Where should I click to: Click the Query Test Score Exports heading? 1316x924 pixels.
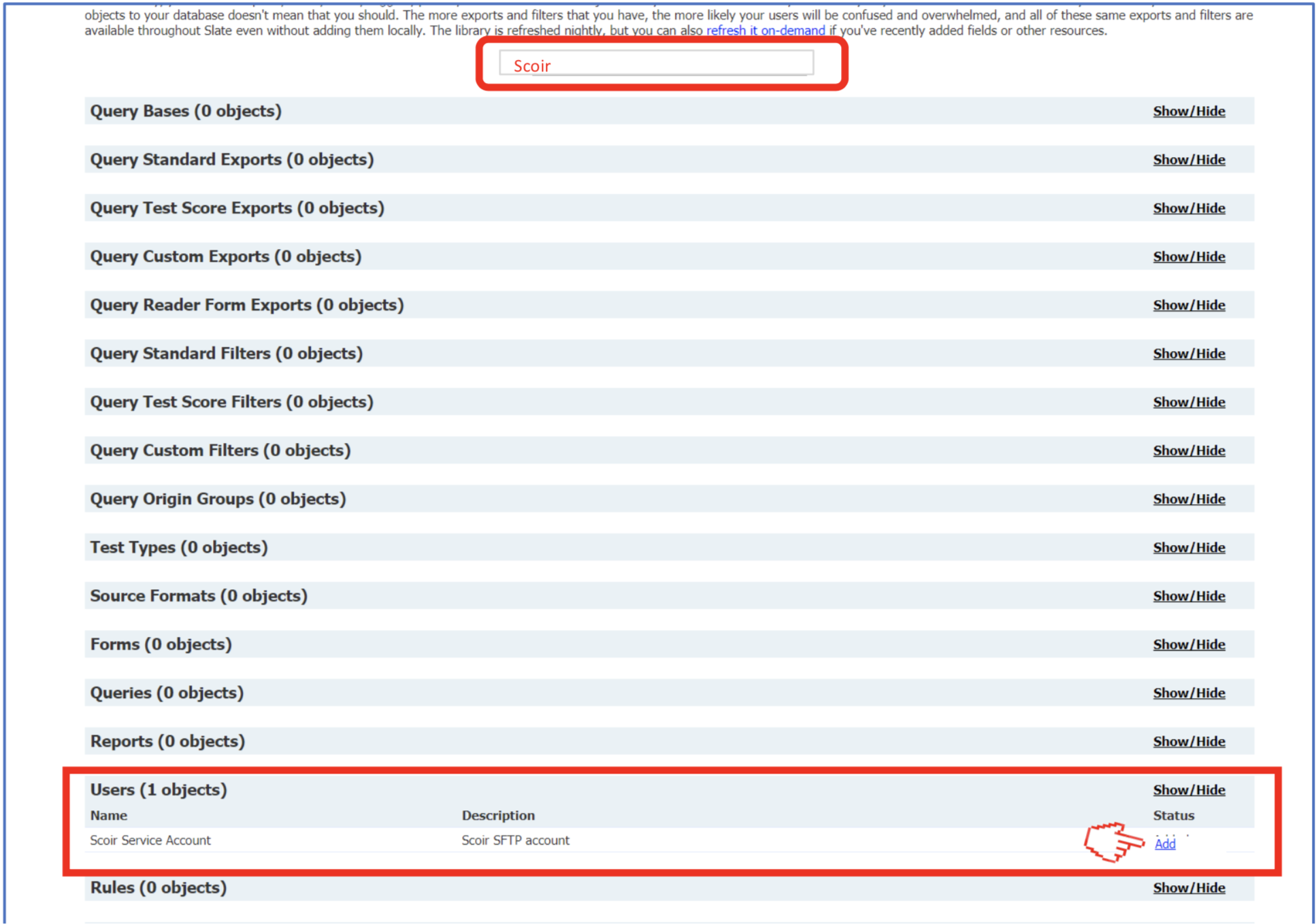[237, 208]
